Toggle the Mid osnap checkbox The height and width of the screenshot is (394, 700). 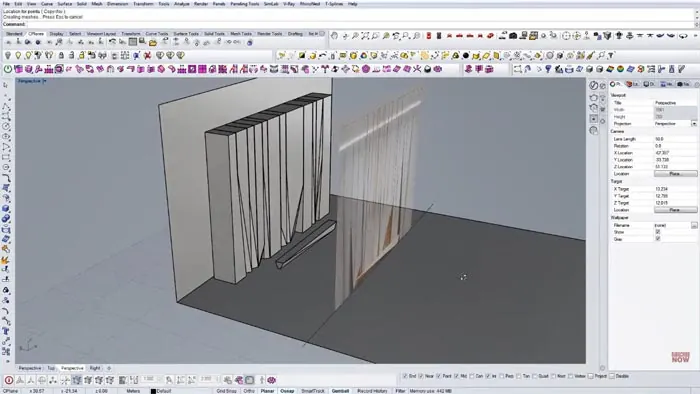tap(456, 376)
